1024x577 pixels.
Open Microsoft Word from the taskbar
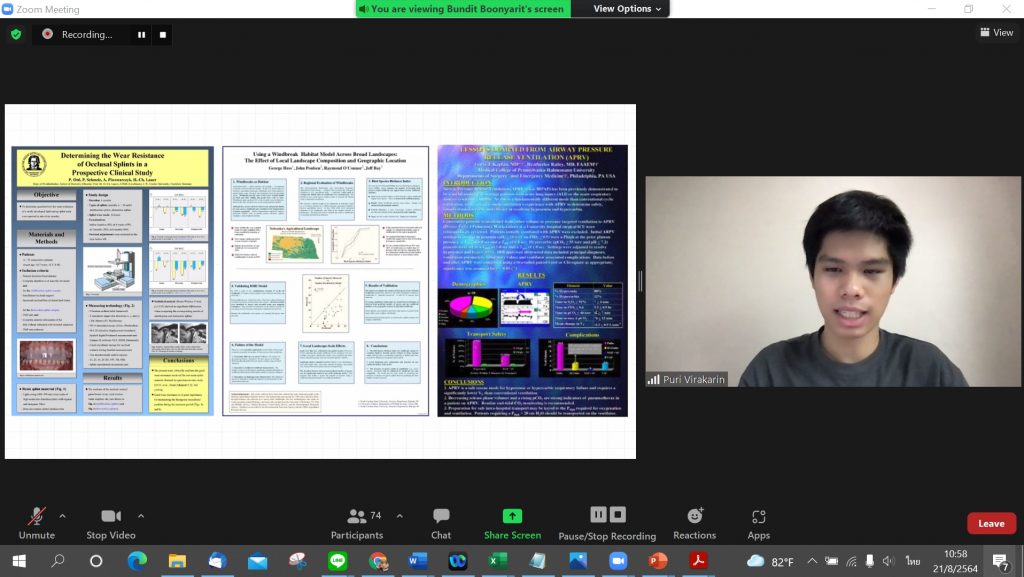(417, 560)
